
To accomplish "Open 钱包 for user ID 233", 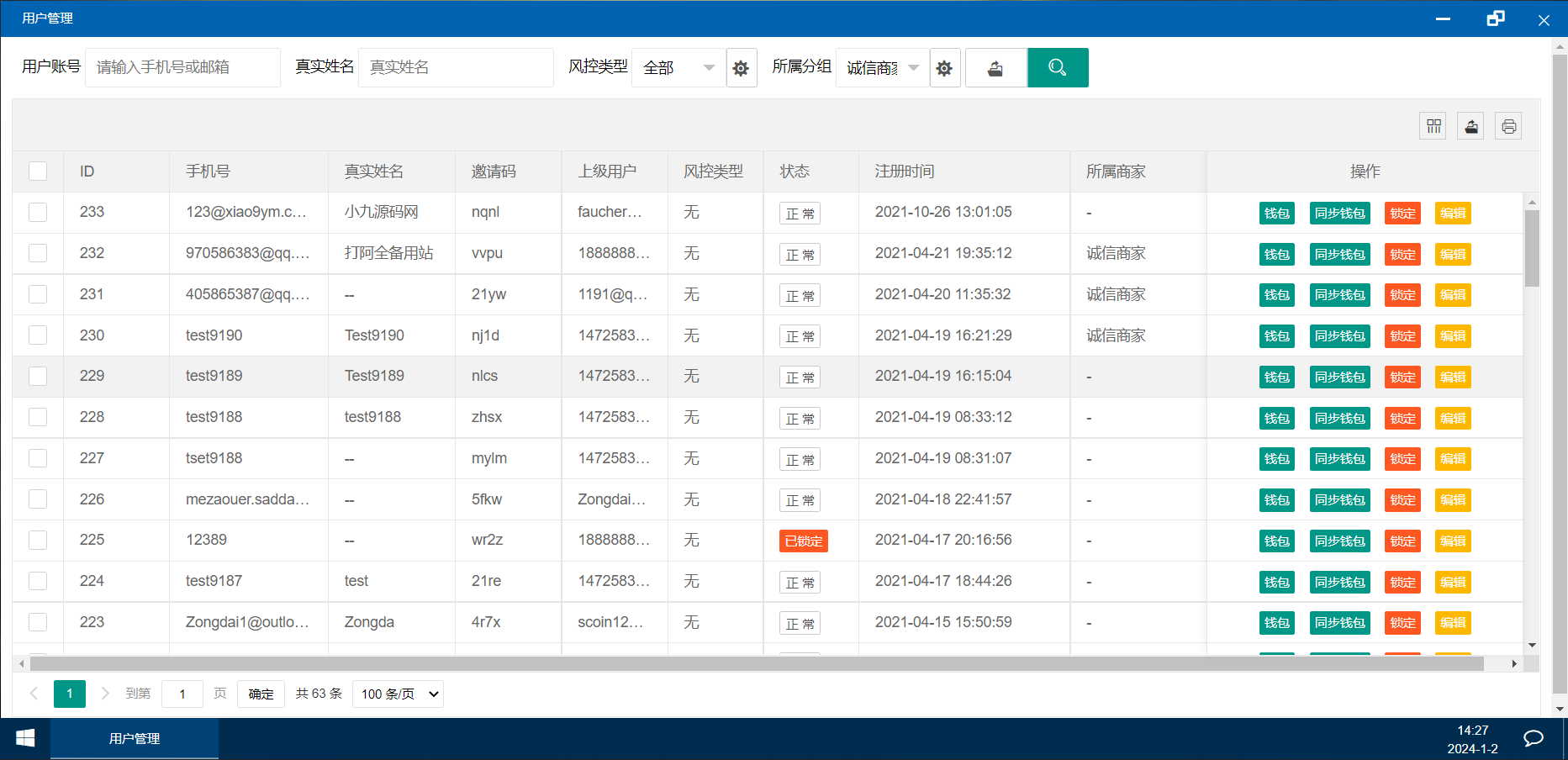I will point(1276,214).
